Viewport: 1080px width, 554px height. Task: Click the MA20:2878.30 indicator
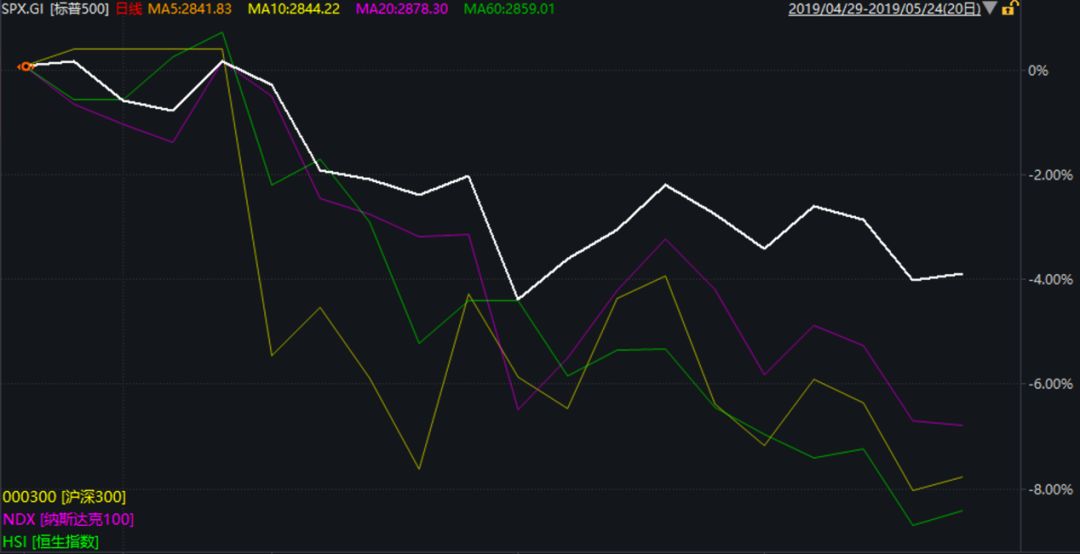click(x=402, y=9)
